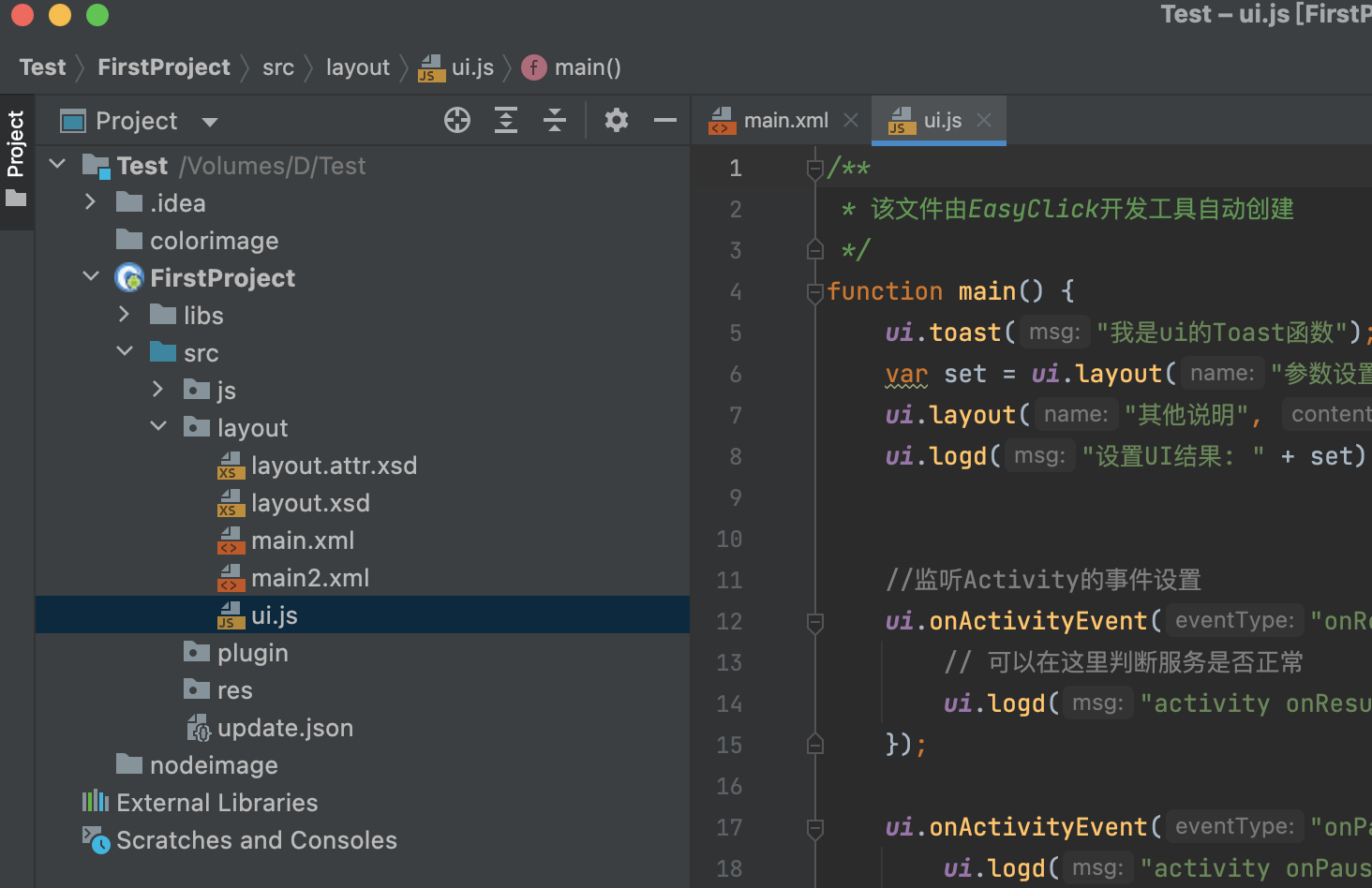Hide the Project panel with minus icon
This screenshot has height=888, width=1372.
click(x=665, y=120)
